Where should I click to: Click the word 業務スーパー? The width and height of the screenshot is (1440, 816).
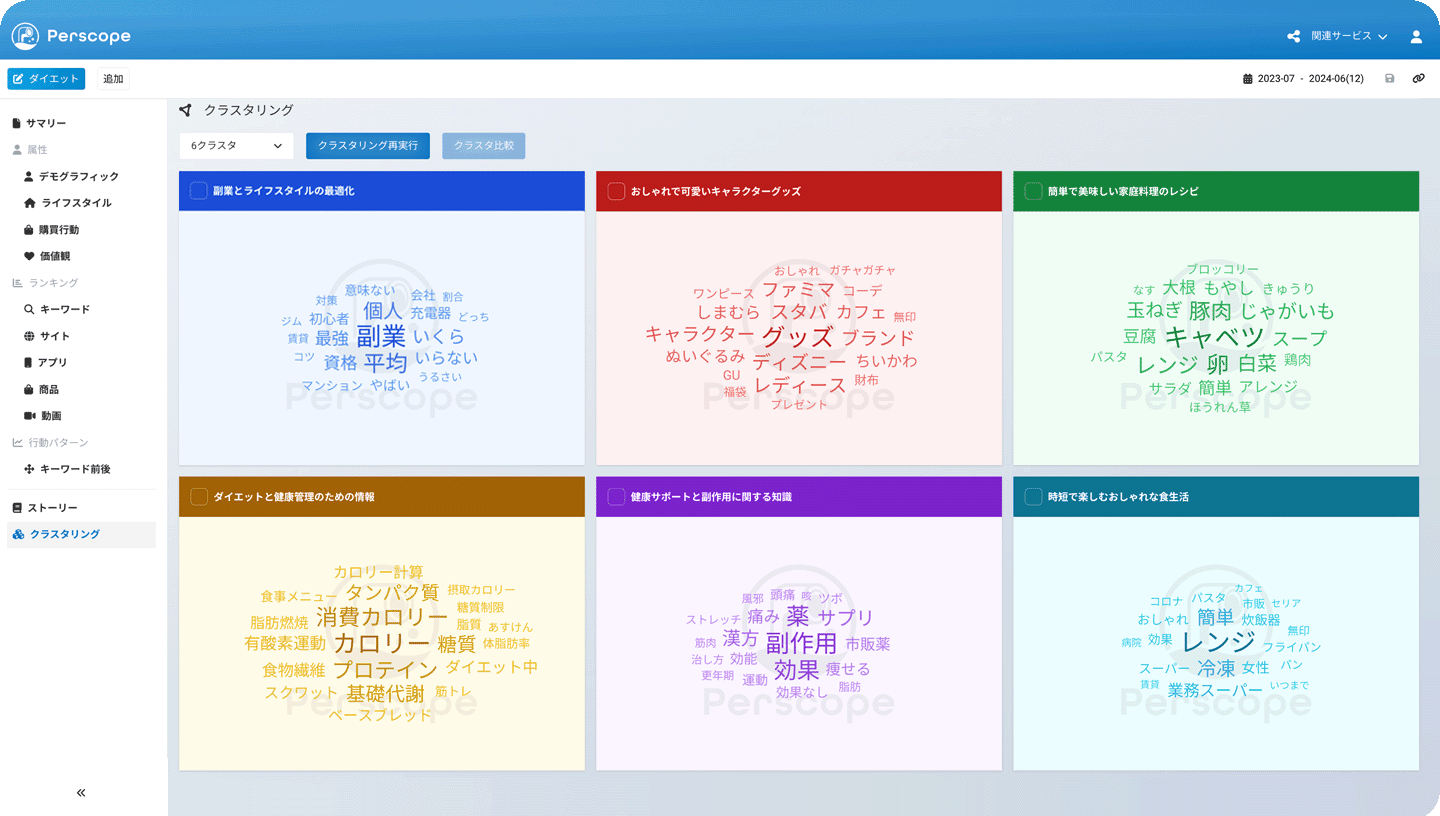[1215, 691]
